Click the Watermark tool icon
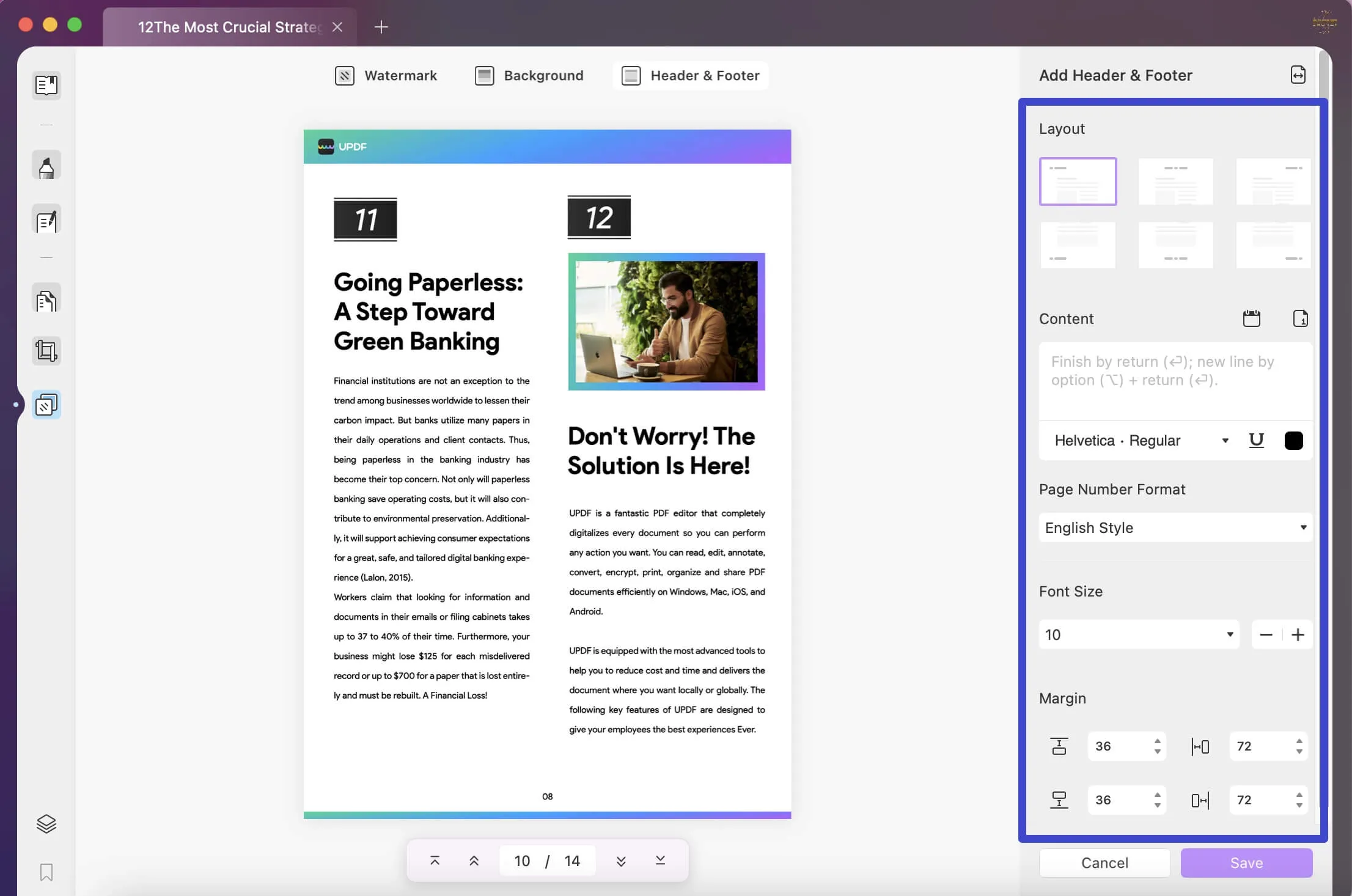 coord(343,75)
